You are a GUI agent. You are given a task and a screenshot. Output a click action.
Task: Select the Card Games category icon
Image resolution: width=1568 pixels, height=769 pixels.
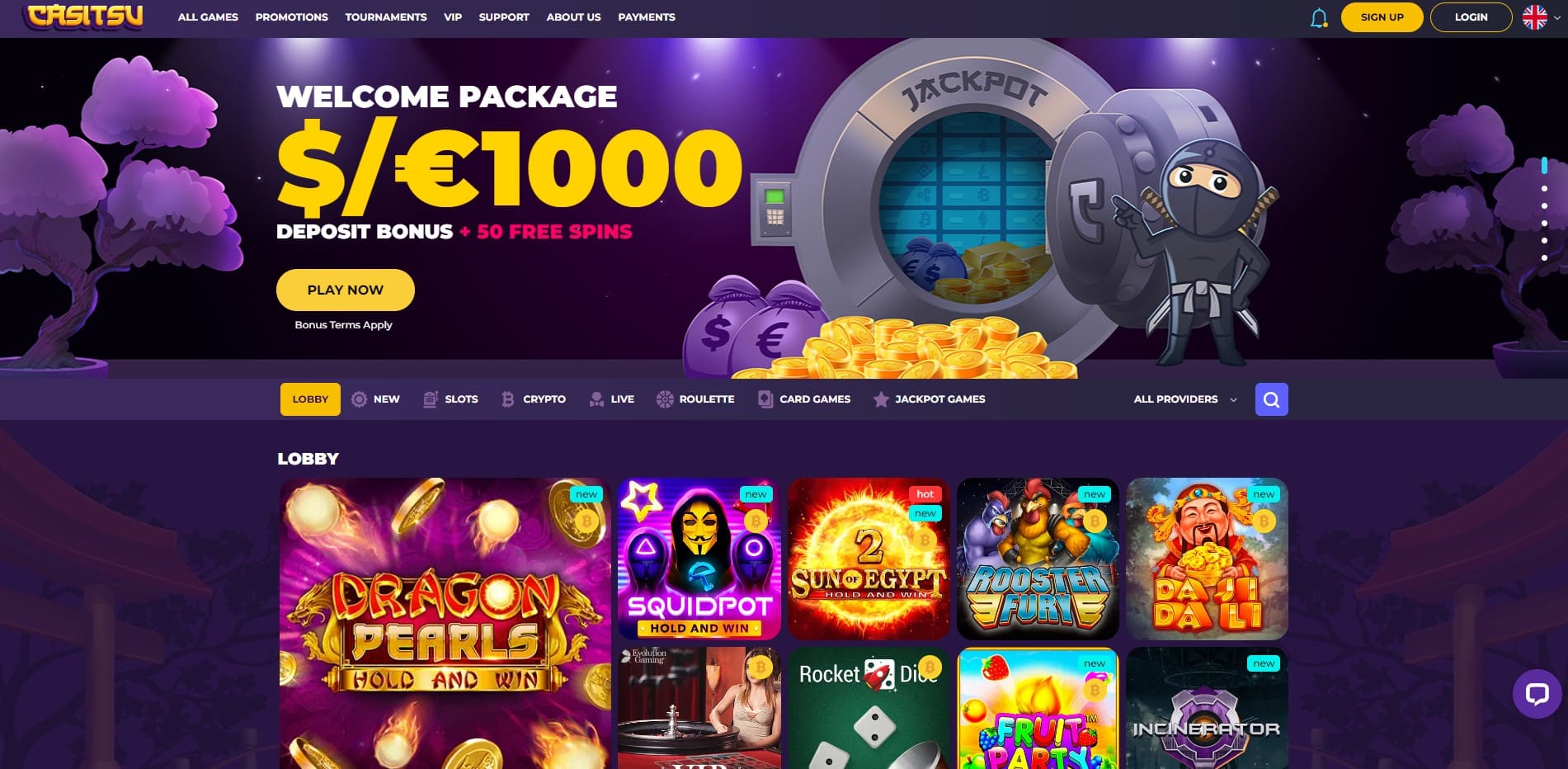pyautogui.click(x=765, y=399)
